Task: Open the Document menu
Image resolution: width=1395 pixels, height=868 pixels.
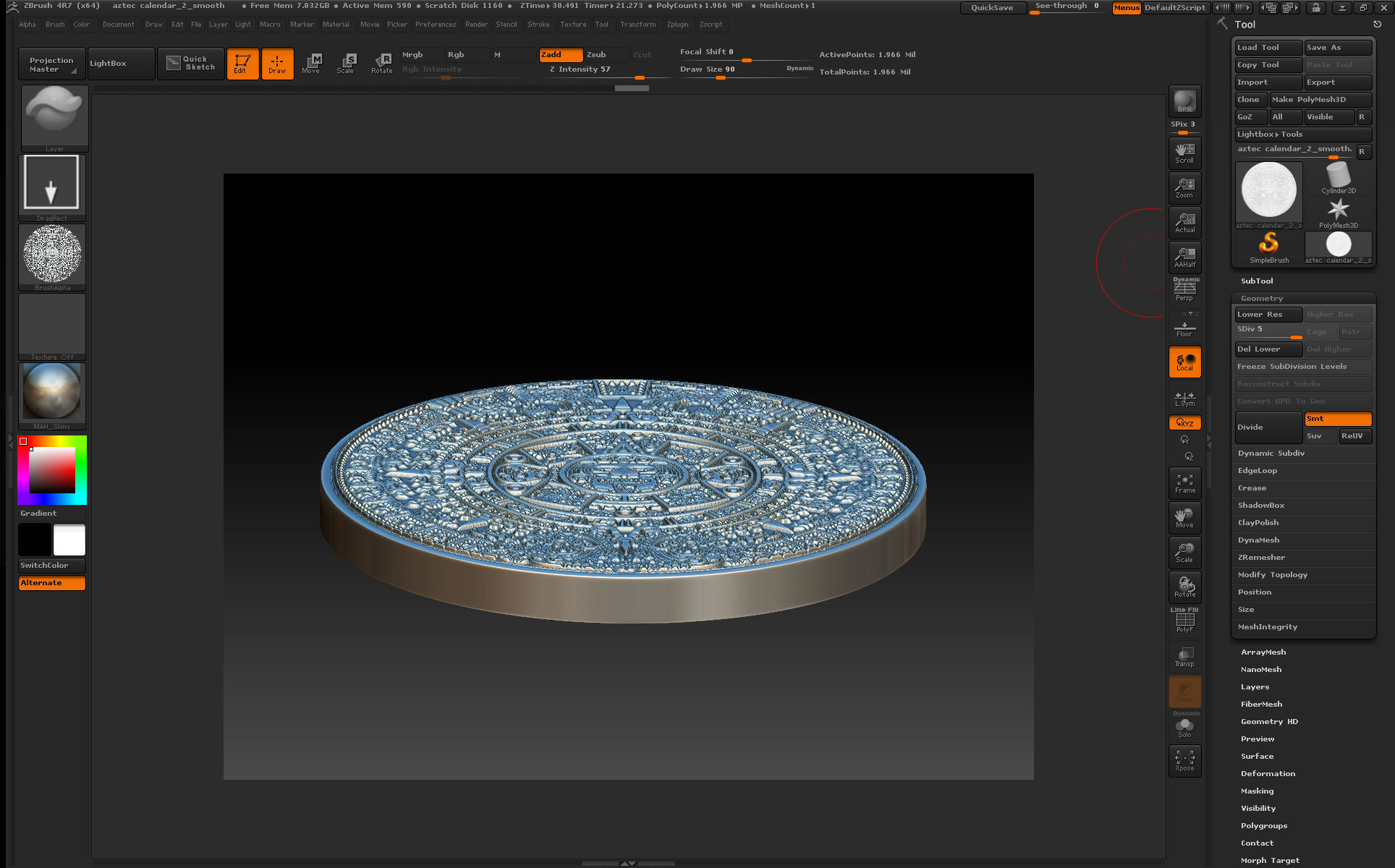Action: pos(118,25)
